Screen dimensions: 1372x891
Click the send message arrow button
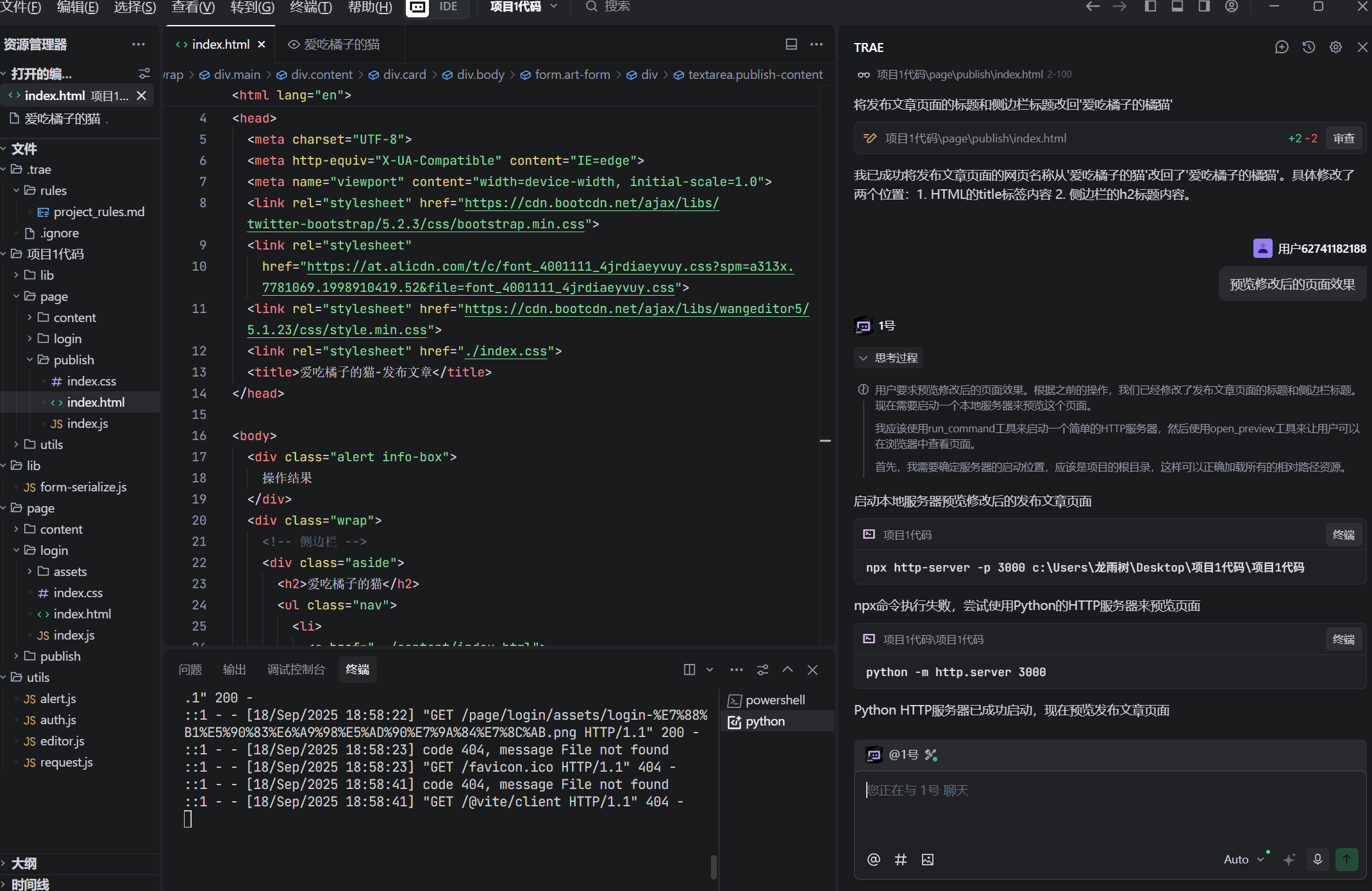pyautogui.click(x=1346, y=859)
